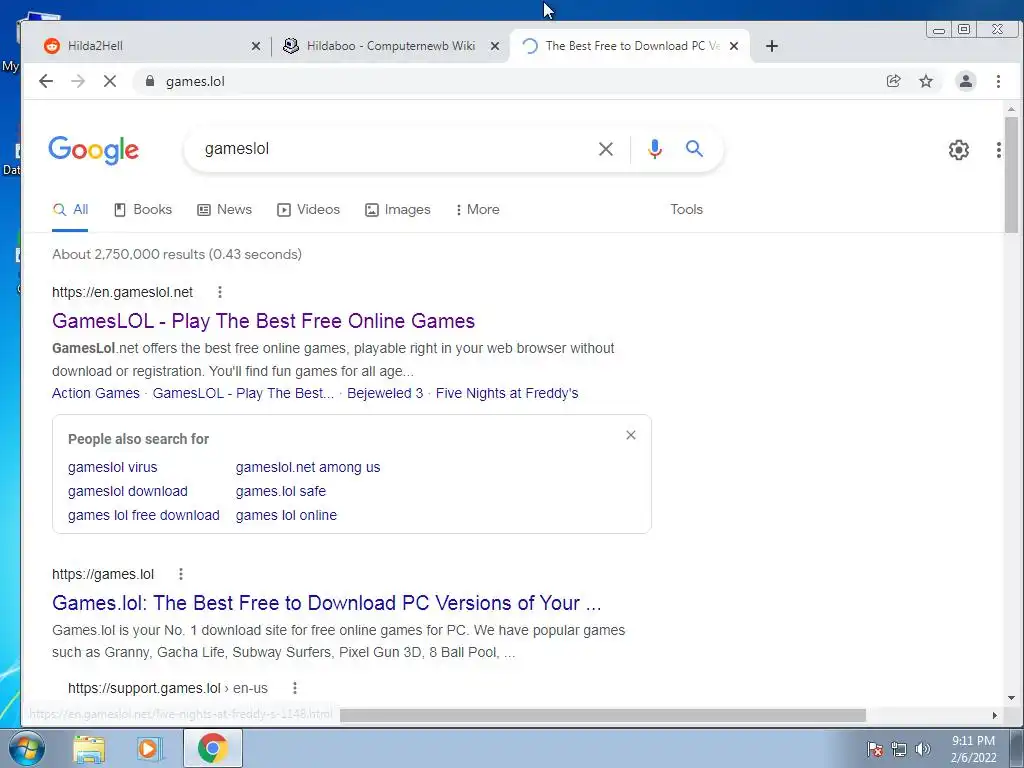
Task: Open the Action Games sitelink
Action: pos(96,393)
